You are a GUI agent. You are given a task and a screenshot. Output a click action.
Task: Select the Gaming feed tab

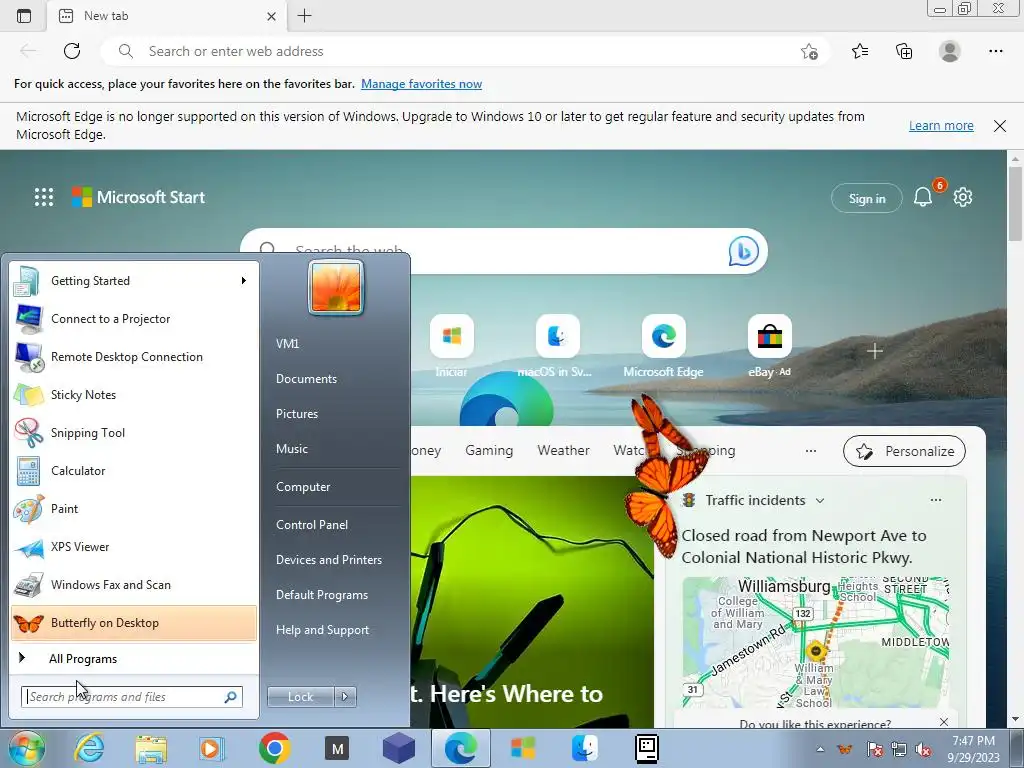pyautogui.click(x=489, y=451)
